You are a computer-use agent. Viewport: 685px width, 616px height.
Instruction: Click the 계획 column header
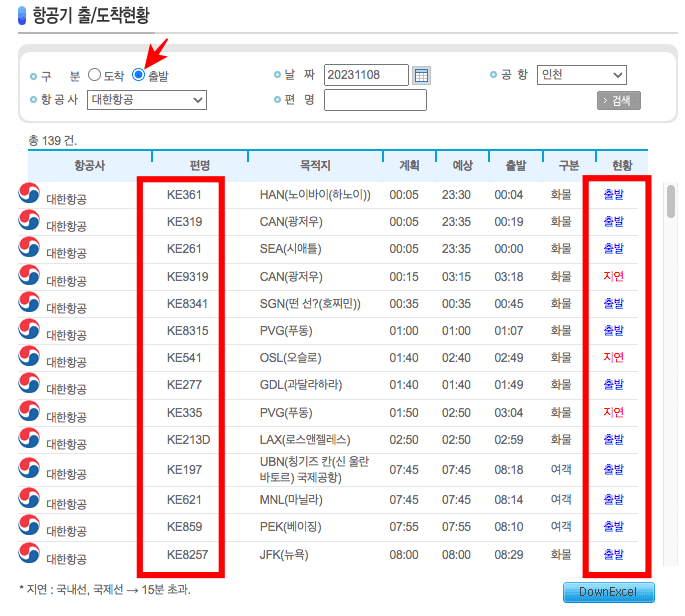click(x=409, y=166)
